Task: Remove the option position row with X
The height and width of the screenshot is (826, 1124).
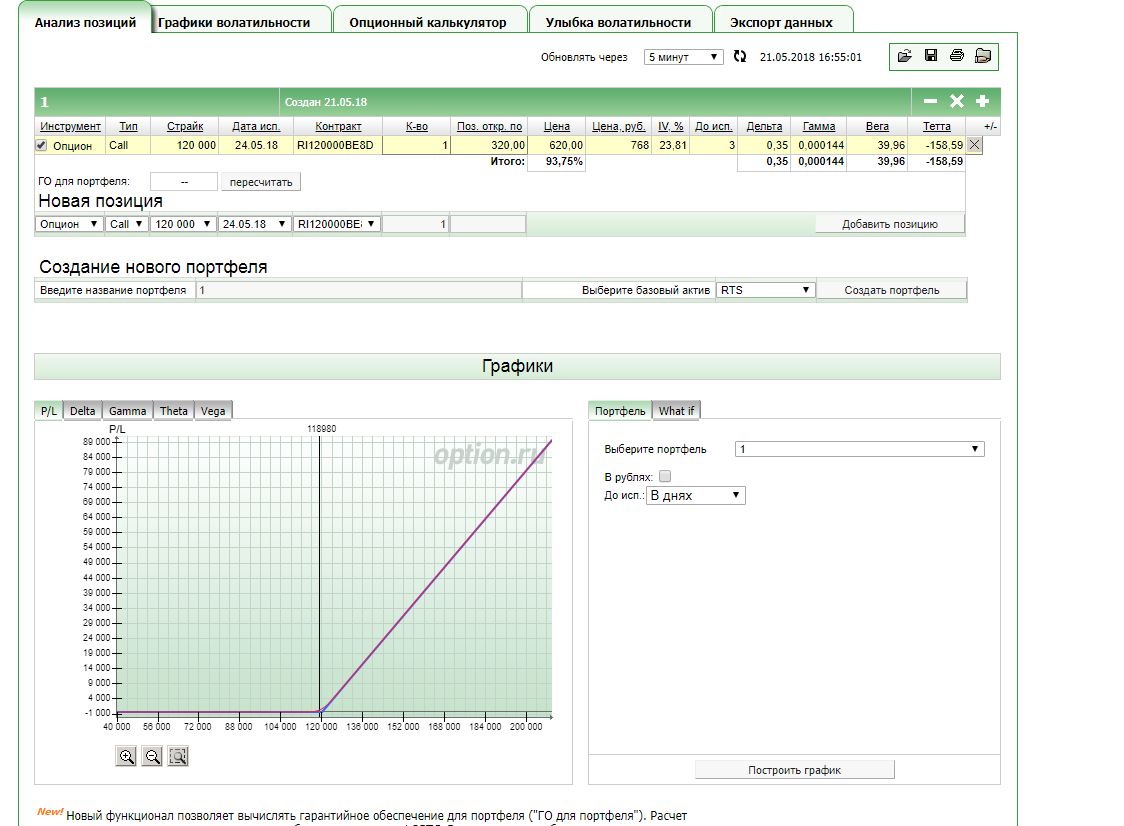Action: [x=975, y=145]
